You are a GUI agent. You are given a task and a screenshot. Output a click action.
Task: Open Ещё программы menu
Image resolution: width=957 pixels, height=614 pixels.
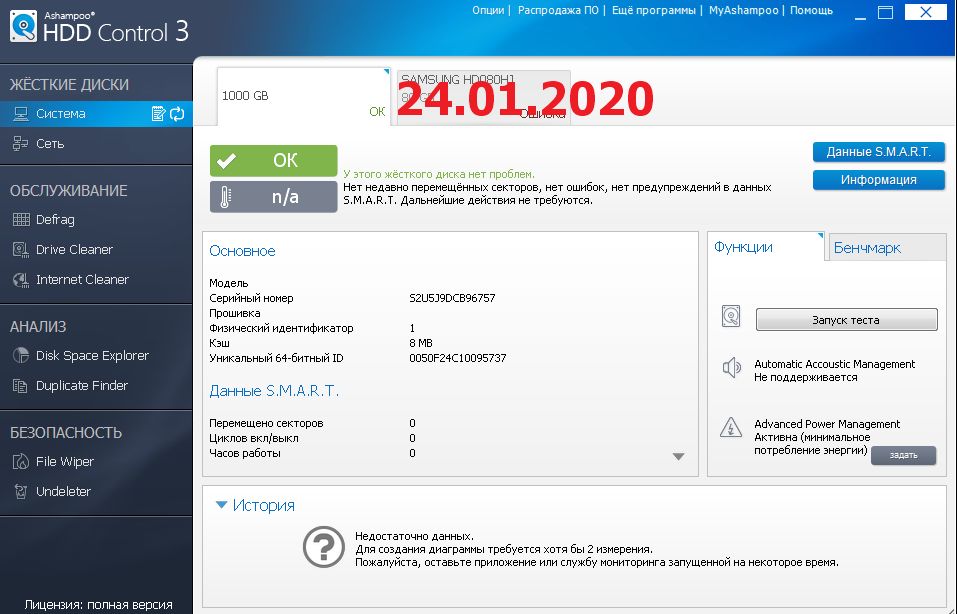(x=653, y=10)
